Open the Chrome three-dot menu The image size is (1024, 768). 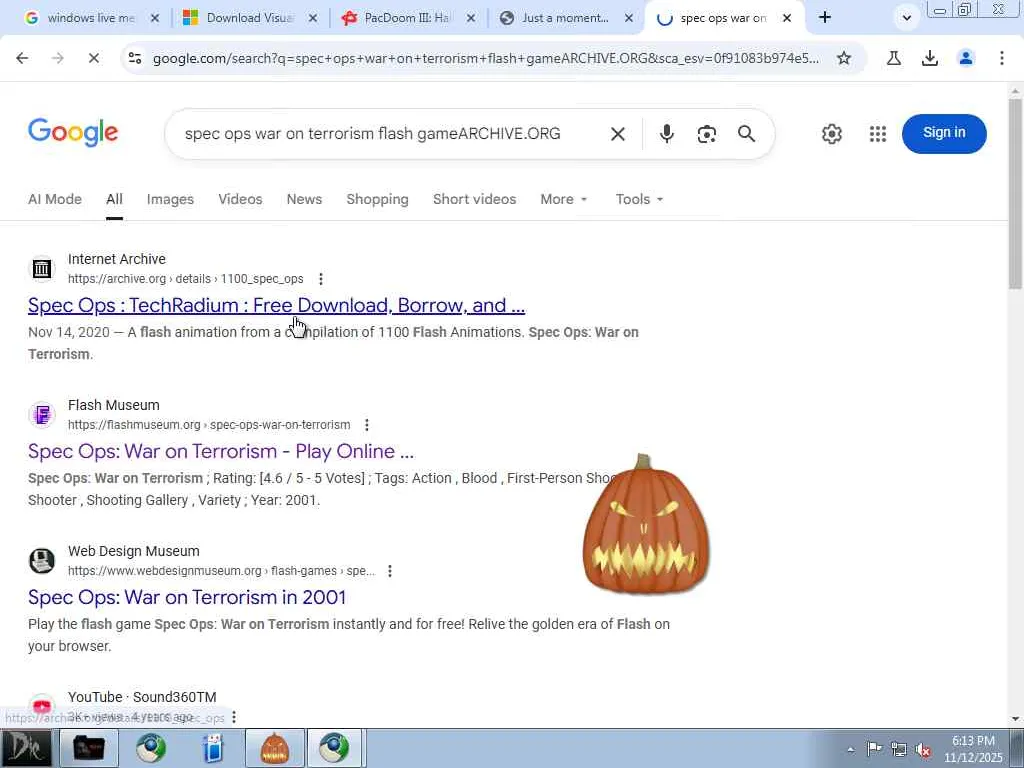click(1002, 58)
